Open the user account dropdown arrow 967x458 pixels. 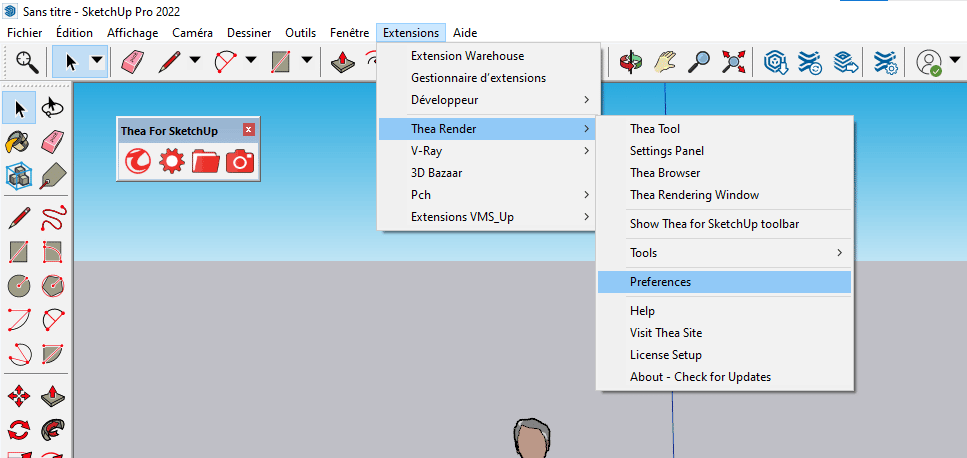(955, 60)
